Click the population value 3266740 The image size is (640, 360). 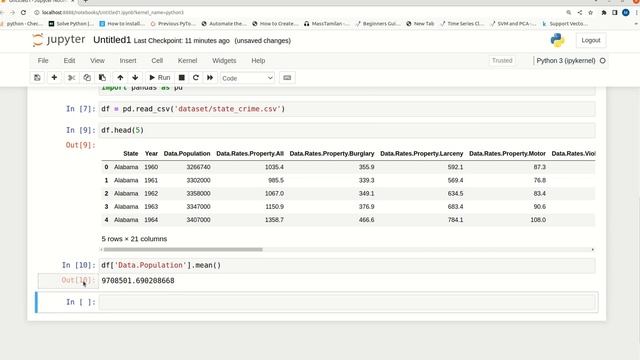coord(198,167)
